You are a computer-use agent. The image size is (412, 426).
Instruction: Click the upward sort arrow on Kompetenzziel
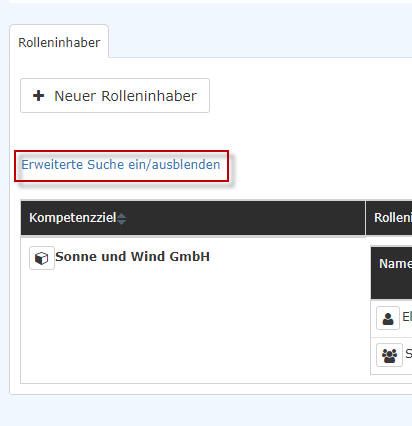[x=122, y=216]
